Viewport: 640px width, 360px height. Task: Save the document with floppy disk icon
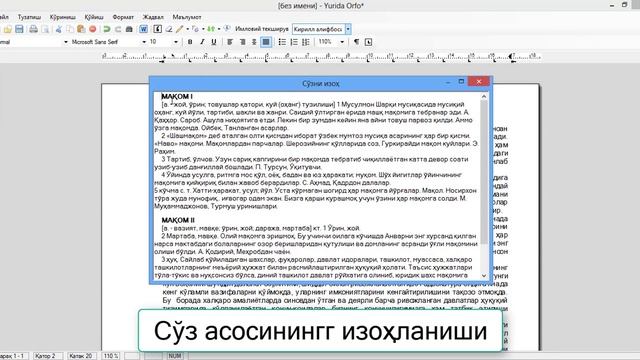[x=19, y=29]
